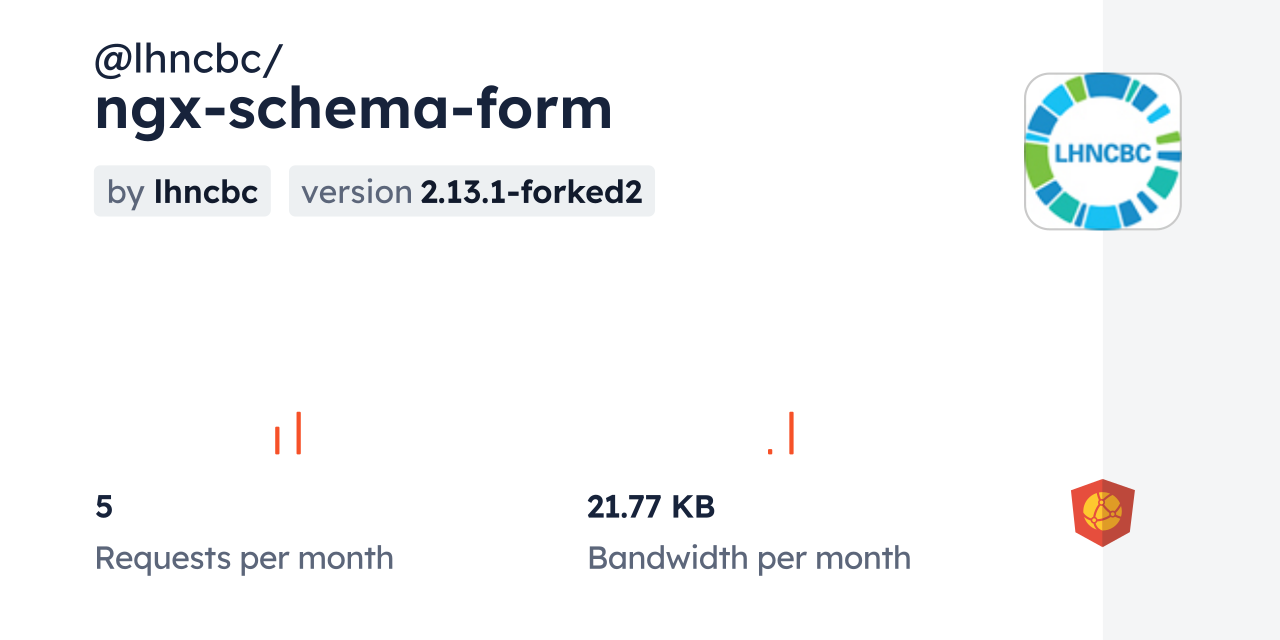The width and height of the screenshot is (1280, 640).
Task: Click the short bar in requests chart
Action: coord(277,440)
